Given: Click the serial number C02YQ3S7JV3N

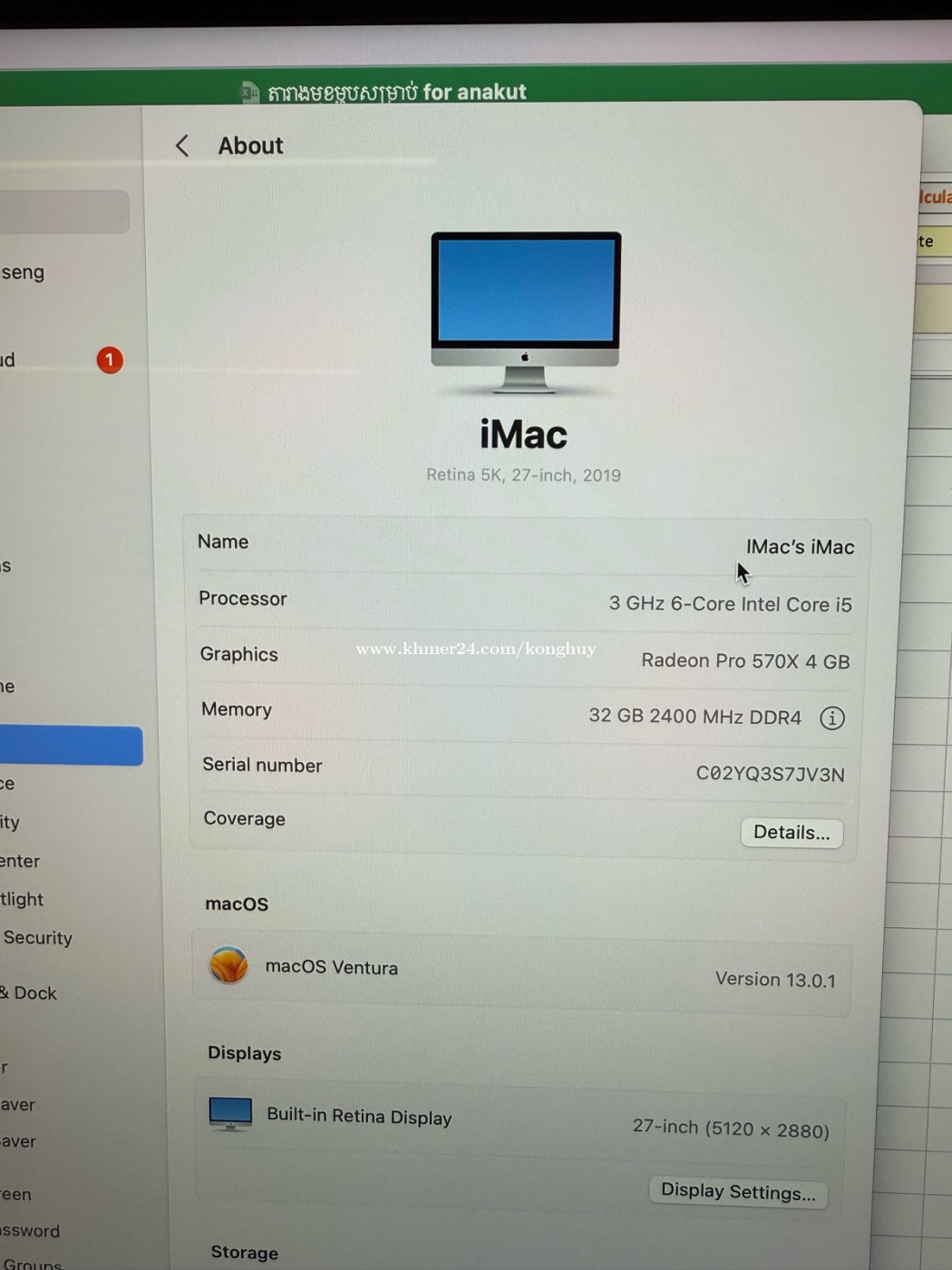Looking at the screenshot, I should [x=770, y=774].
